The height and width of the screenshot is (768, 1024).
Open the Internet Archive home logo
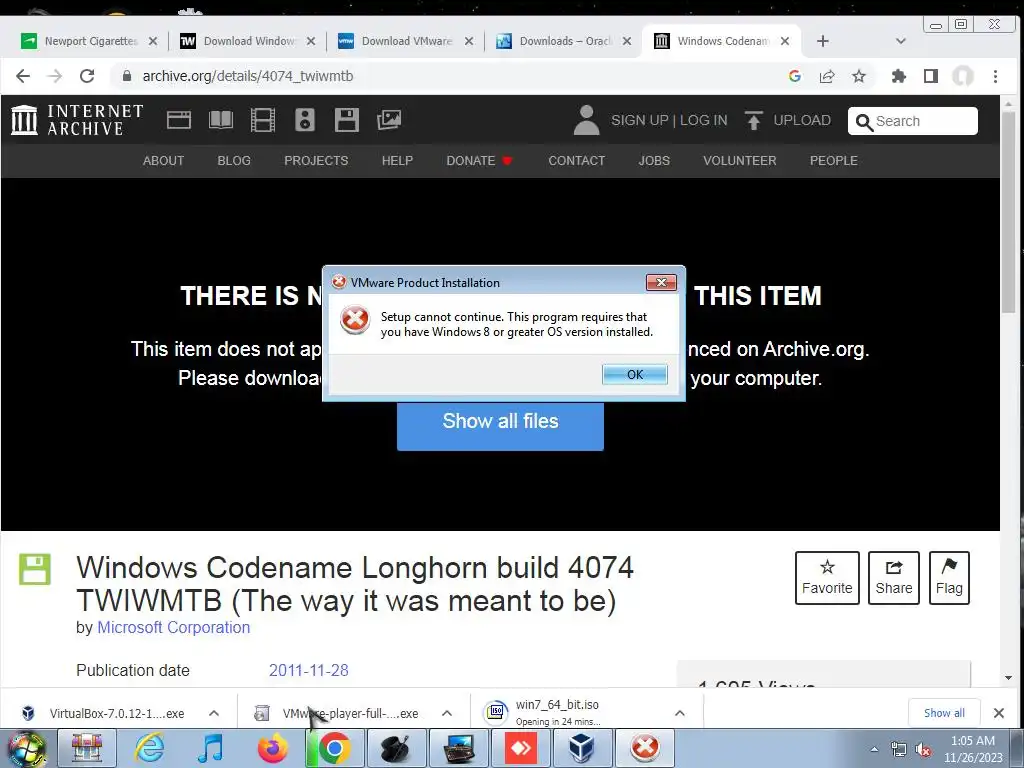click(x=77, y=120)
